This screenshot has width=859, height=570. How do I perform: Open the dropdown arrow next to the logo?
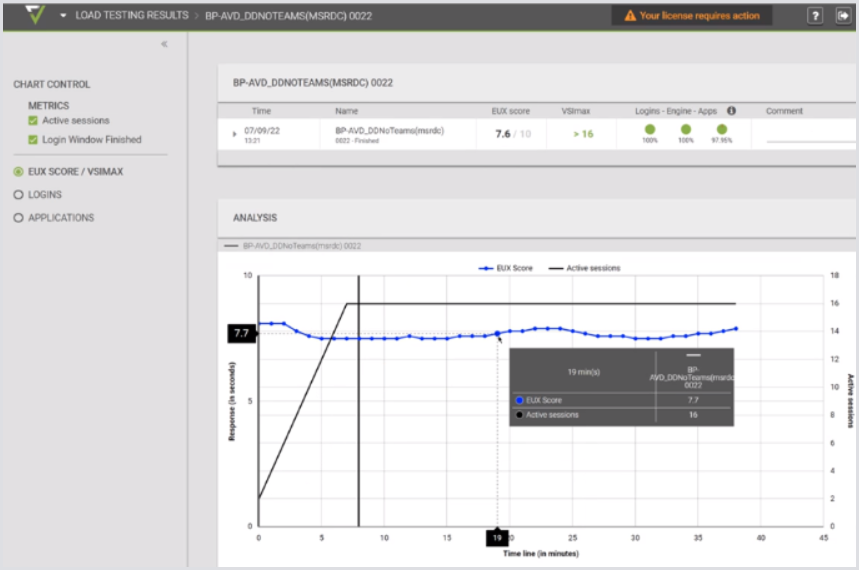[64, 16]
